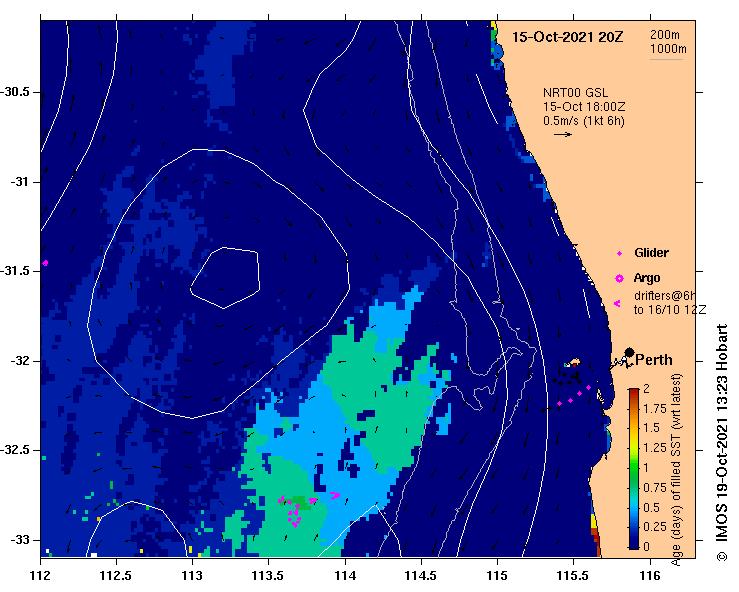Screen dimensions: 739x592
Task: Click the longitude axis label 114
Action: click(345, 576)
